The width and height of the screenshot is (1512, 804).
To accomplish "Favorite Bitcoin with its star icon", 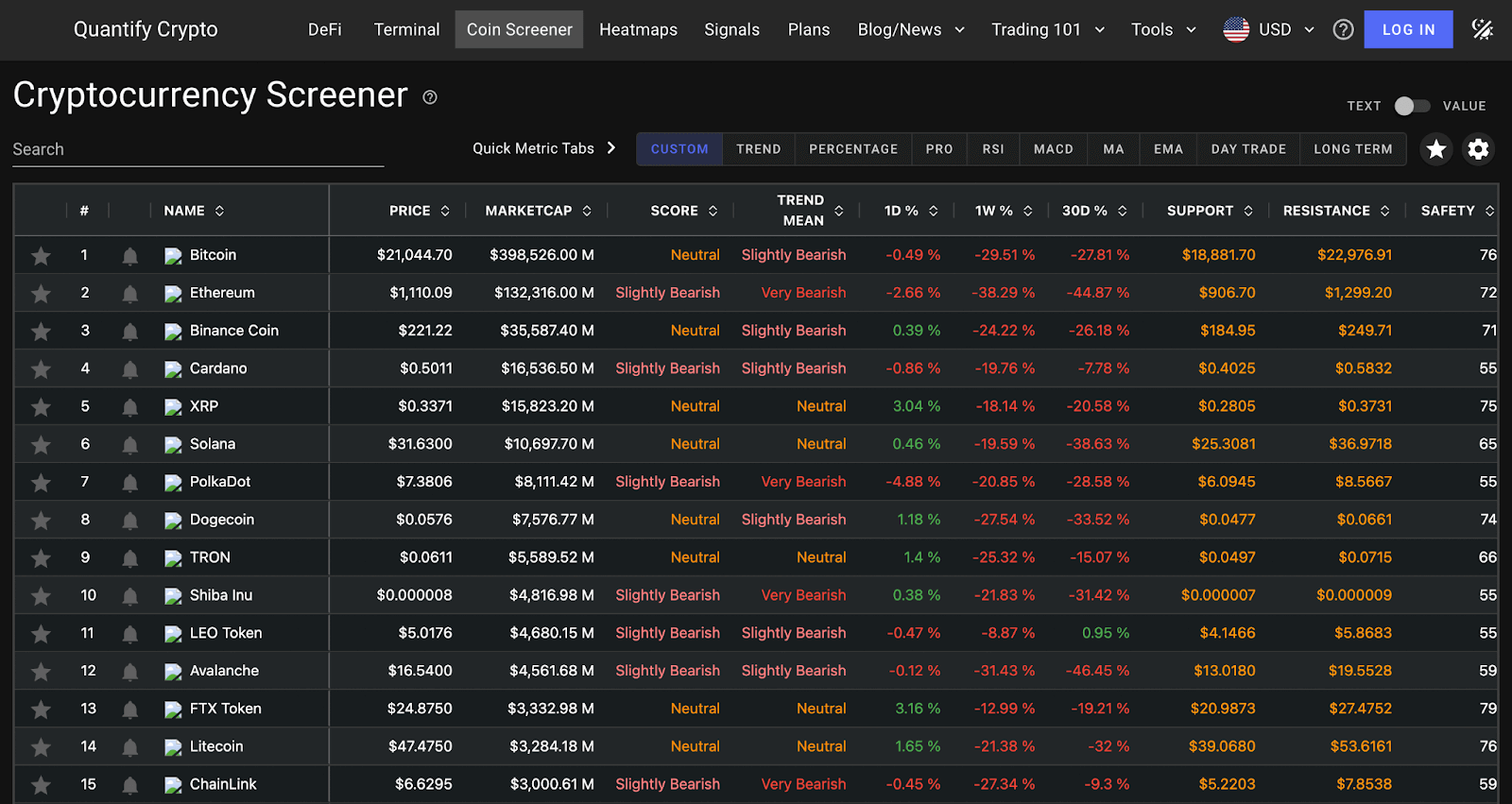I will [x=41, y=256].
